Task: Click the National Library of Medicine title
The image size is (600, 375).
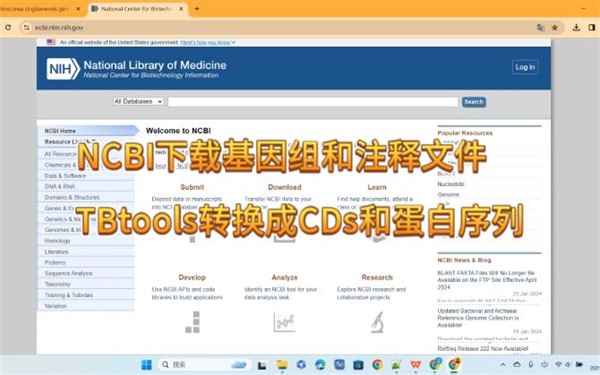Action: pos(155,65)
